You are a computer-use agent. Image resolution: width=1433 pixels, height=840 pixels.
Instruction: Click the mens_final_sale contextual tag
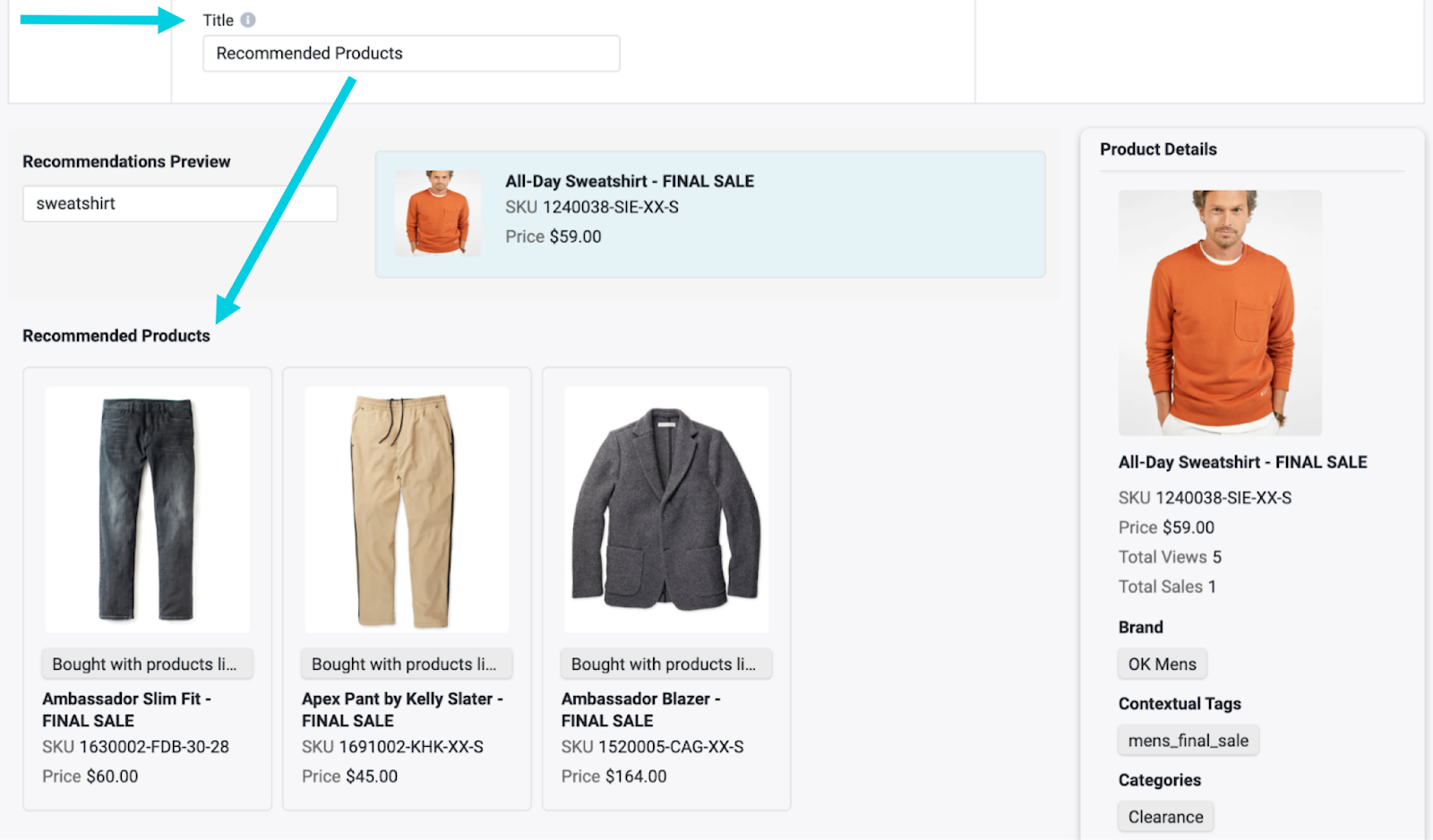1188,740
